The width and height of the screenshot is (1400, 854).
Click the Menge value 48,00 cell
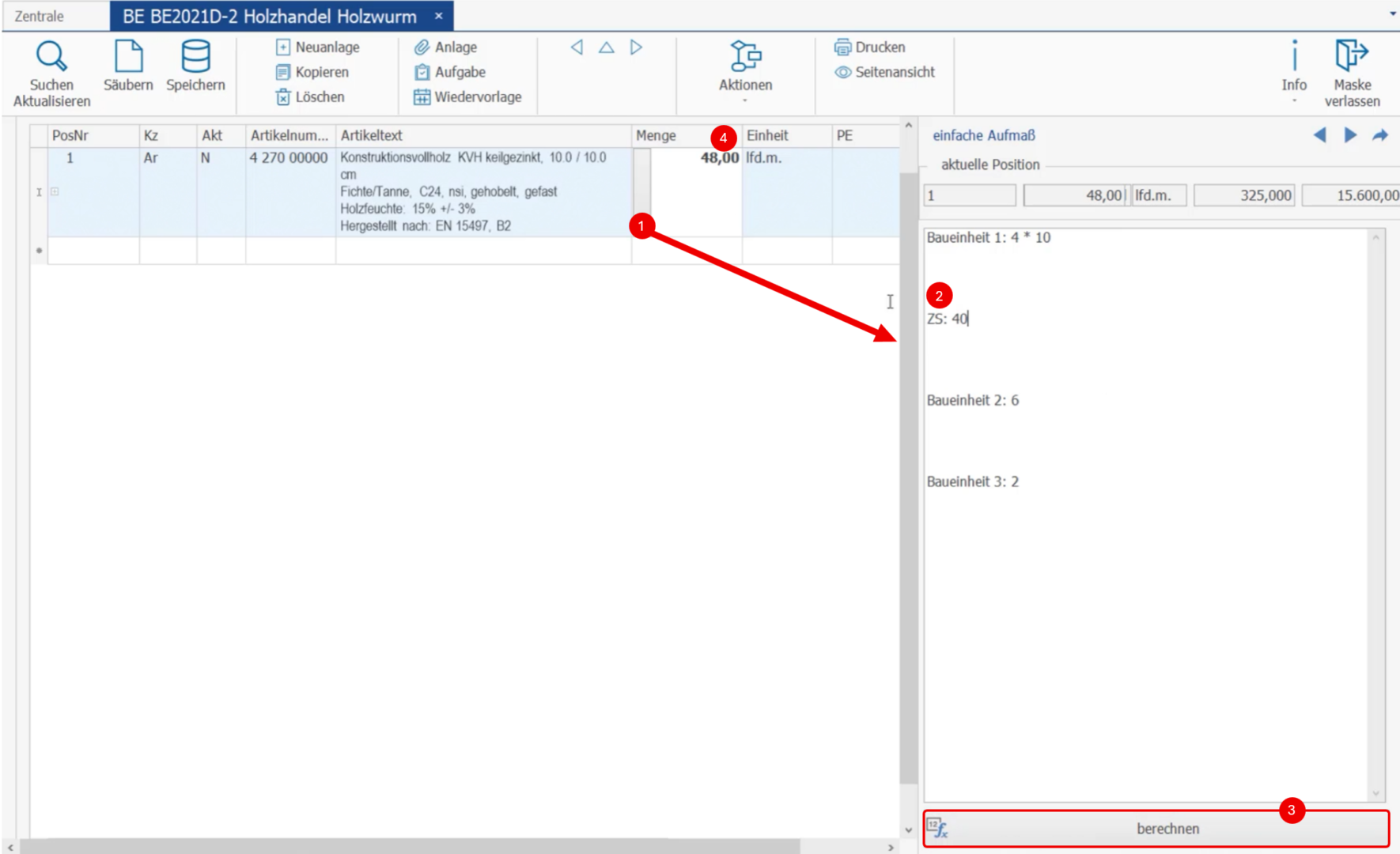[x=696, y=192]
